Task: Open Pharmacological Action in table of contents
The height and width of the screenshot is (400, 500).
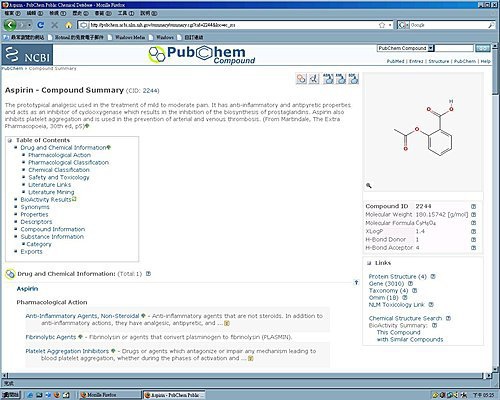Action: 59,155
